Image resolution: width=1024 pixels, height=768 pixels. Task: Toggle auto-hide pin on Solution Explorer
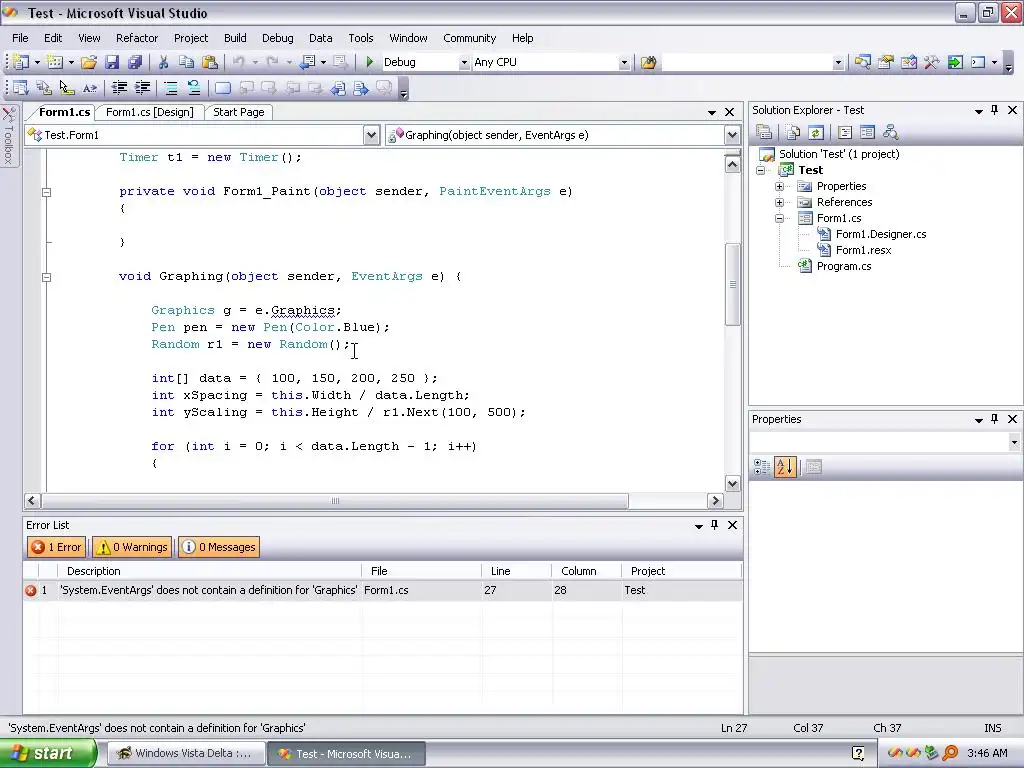pyautogui.click(x=995, y=110)
